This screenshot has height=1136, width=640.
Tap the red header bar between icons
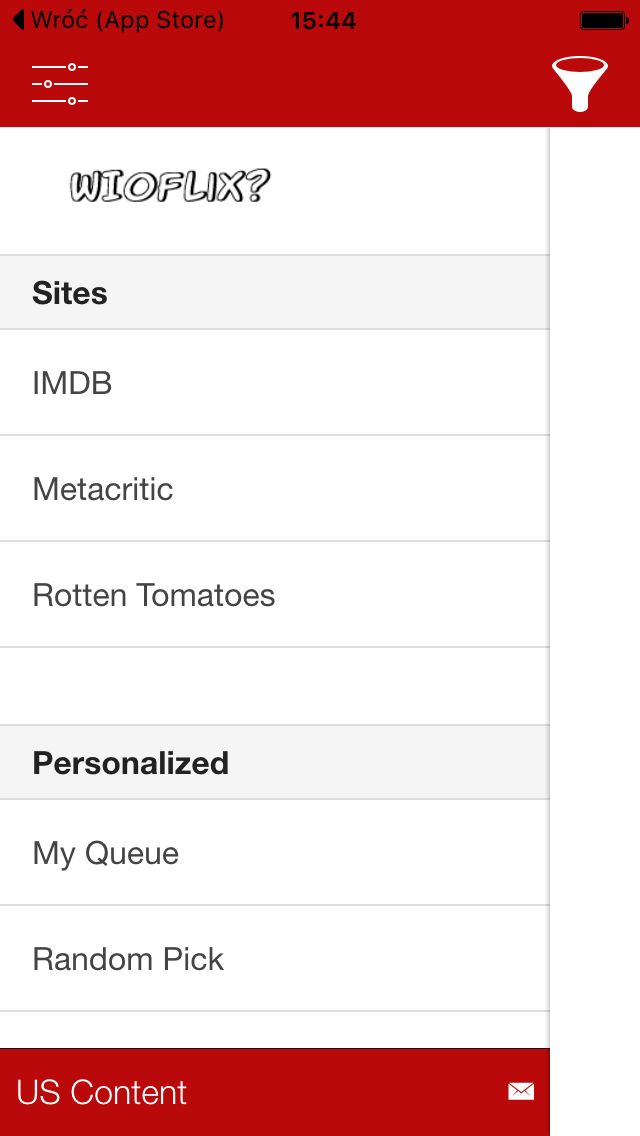click(320, 84)
